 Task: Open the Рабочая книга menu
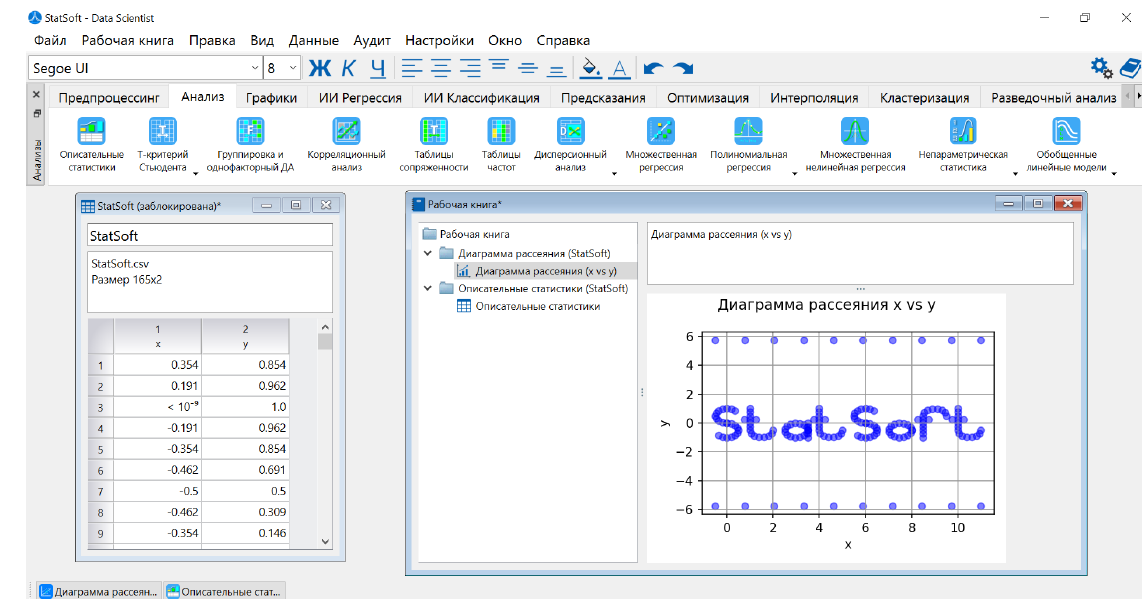[x=128, y=41]
